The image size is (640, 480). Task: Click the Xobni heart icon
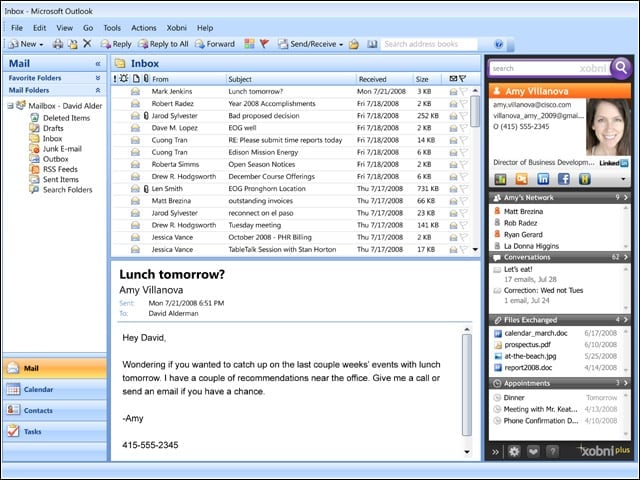(533, 451)
